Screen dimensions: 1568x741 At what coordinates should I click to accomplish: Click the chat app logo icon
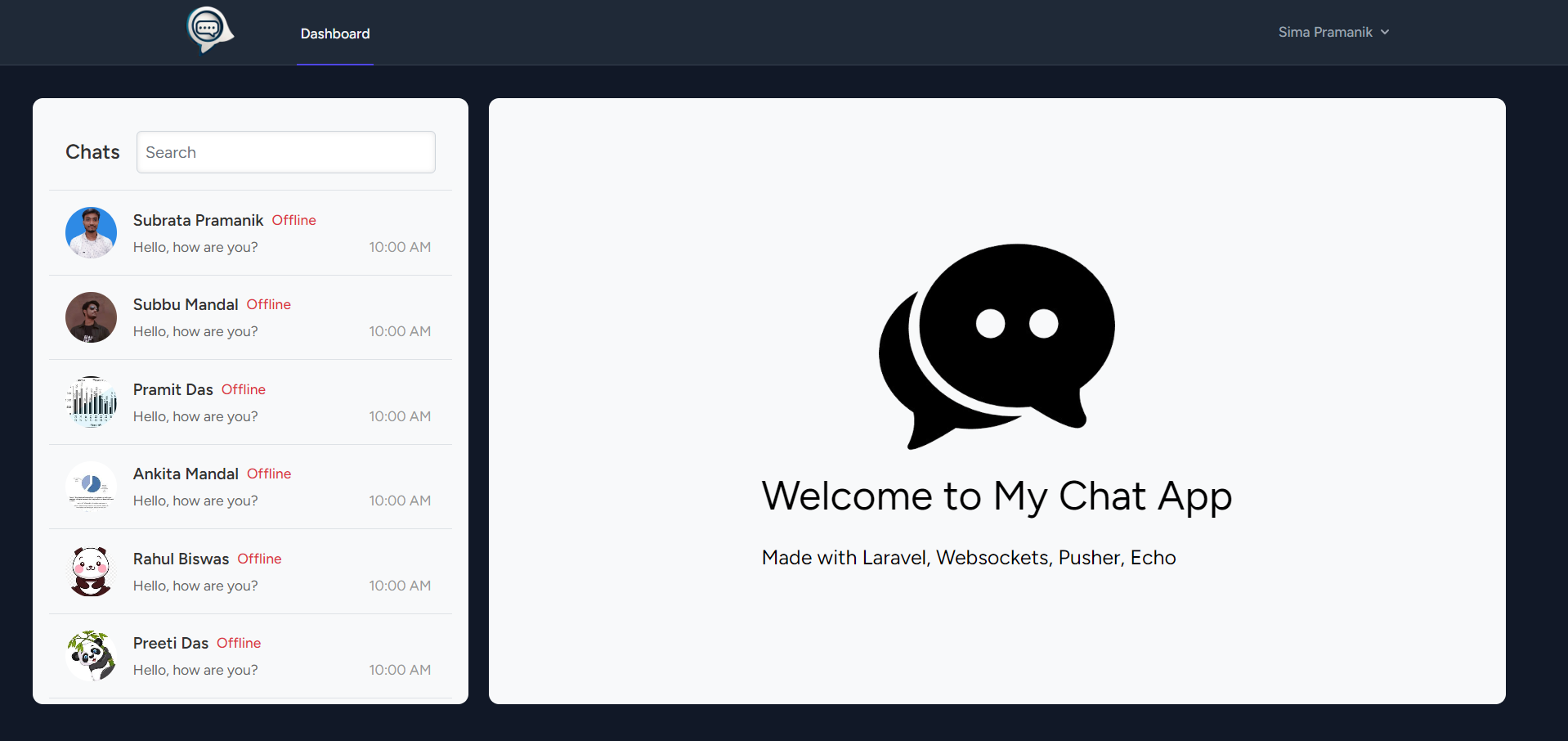208,31
